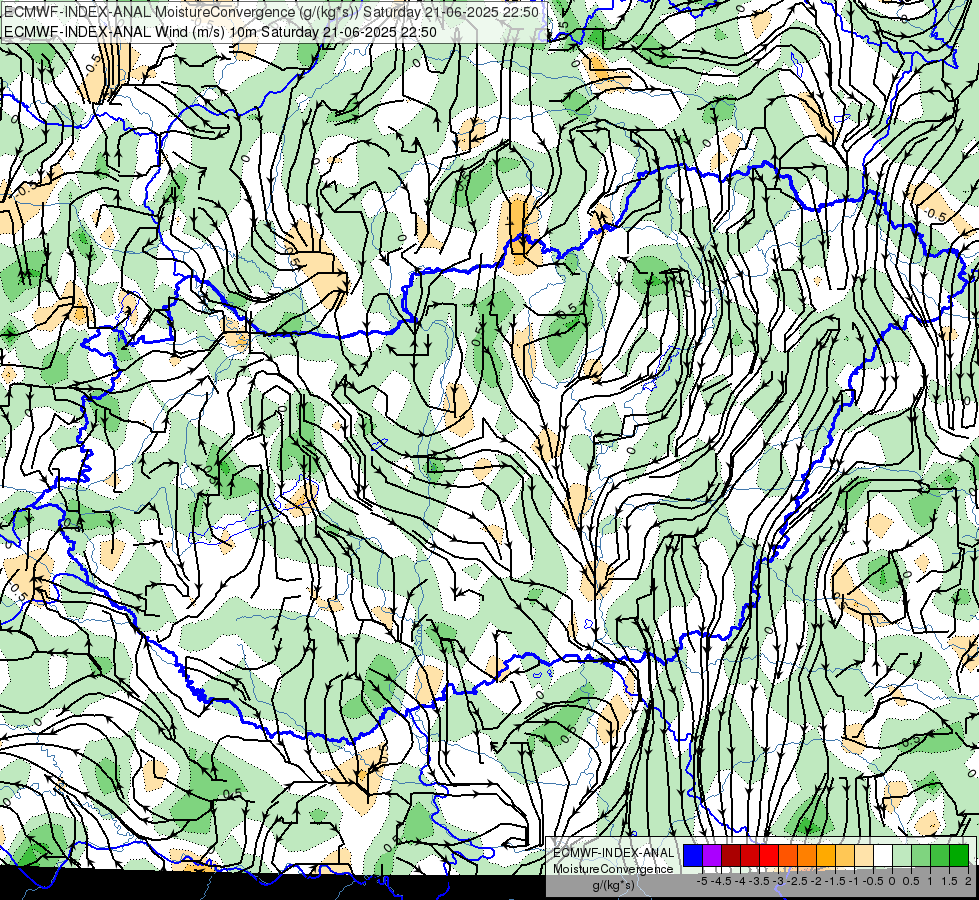Click the legend tick value '2'
Viewport: 979px width, 900px height.
968,881
